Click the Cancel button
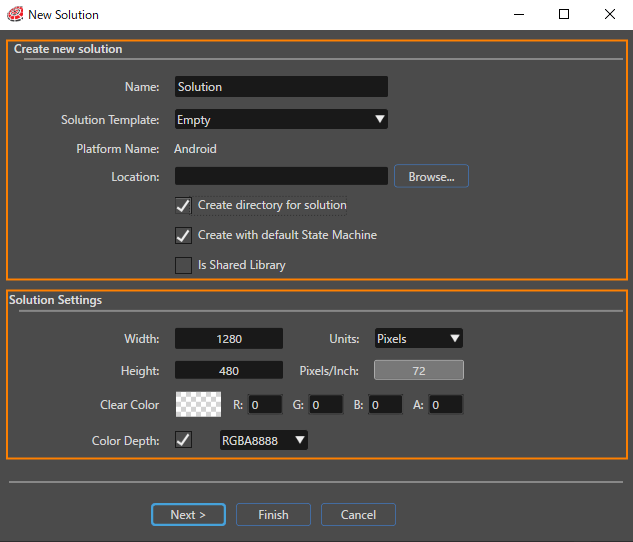Screen dimensions: 633x542 click(x=358, y=515)
